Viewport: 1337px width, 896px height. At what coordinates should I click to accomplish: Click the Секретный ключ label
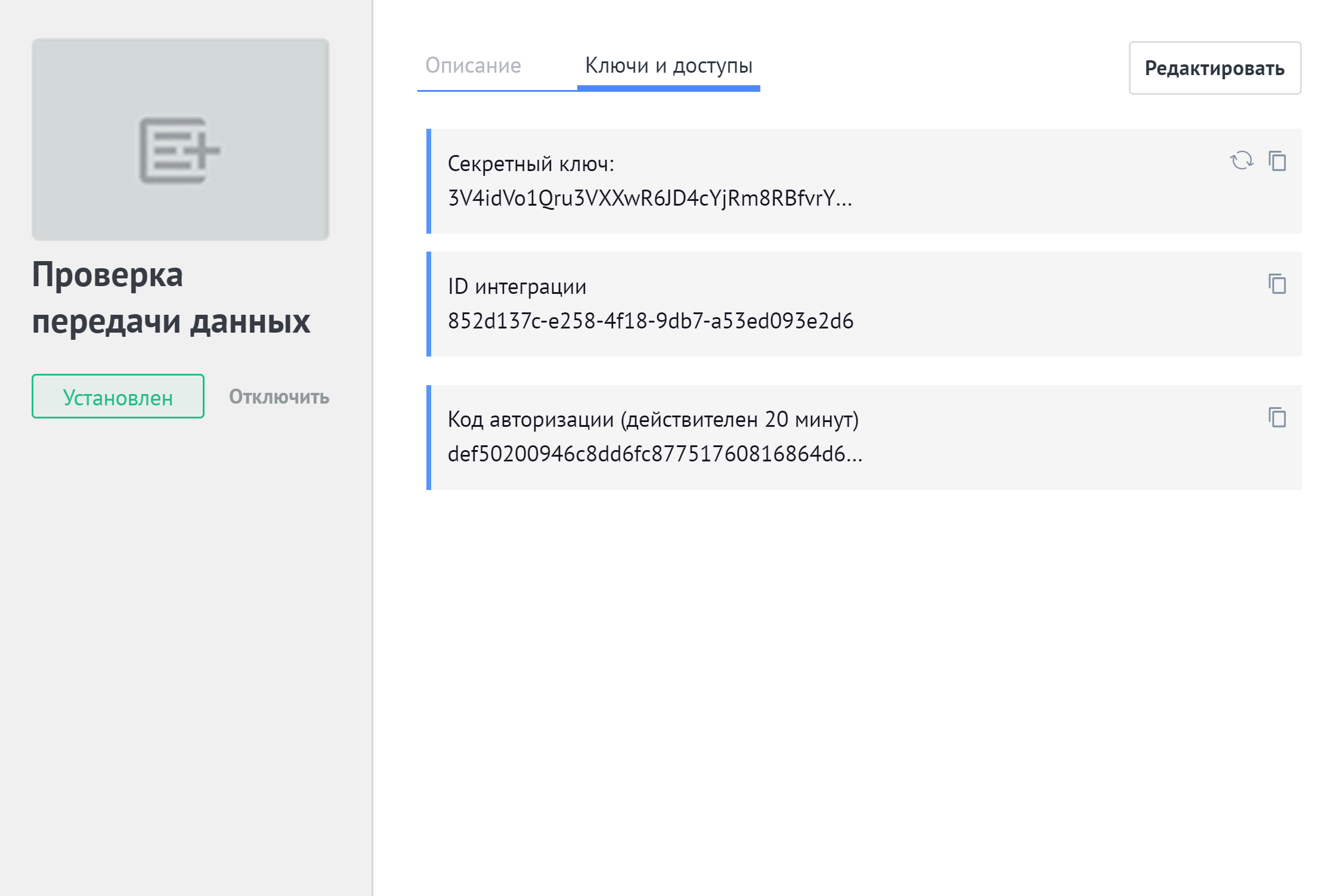tap(531, 164)
